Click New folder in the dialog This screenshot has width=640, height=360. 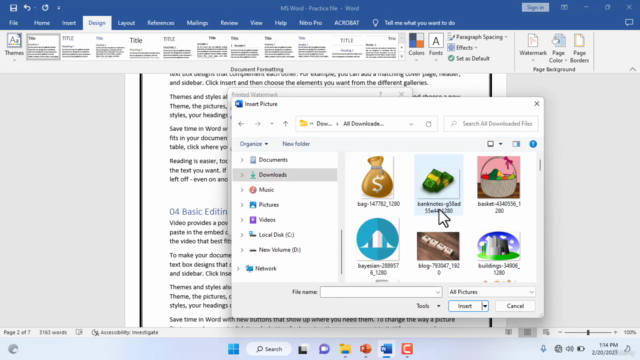coord(296,144)
